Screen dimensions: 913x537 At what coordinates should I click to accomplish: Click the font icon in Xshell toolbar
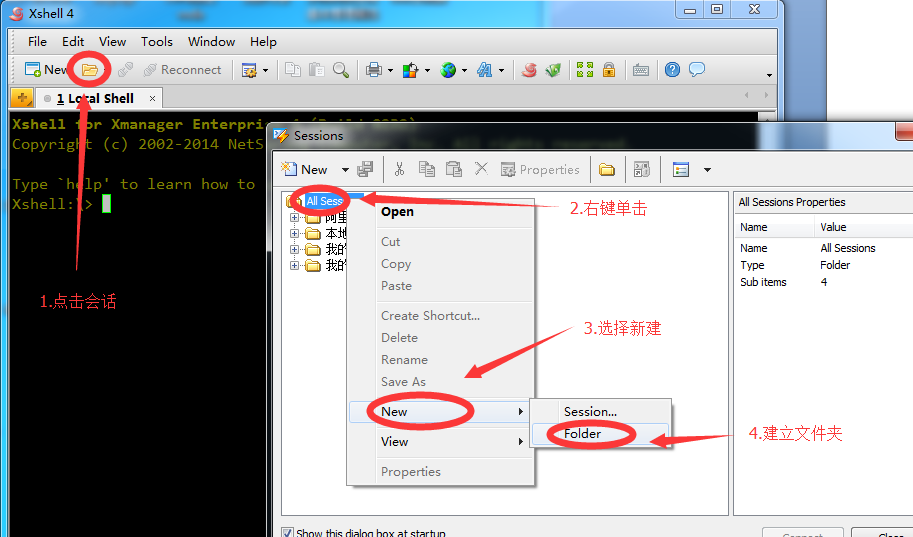(484, 70)
